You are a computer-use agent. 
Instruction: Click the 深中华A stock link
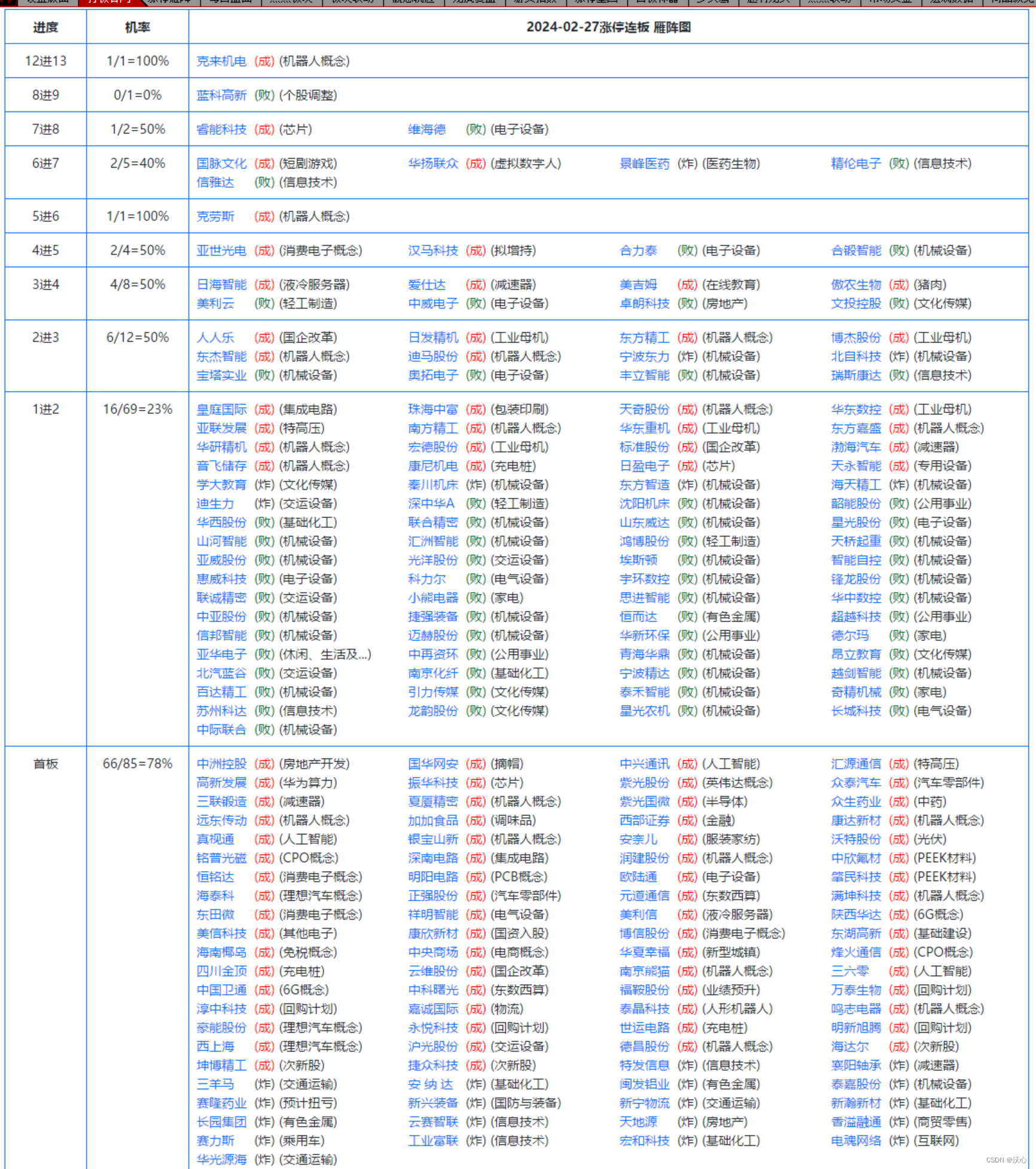[x=431, y=504]
